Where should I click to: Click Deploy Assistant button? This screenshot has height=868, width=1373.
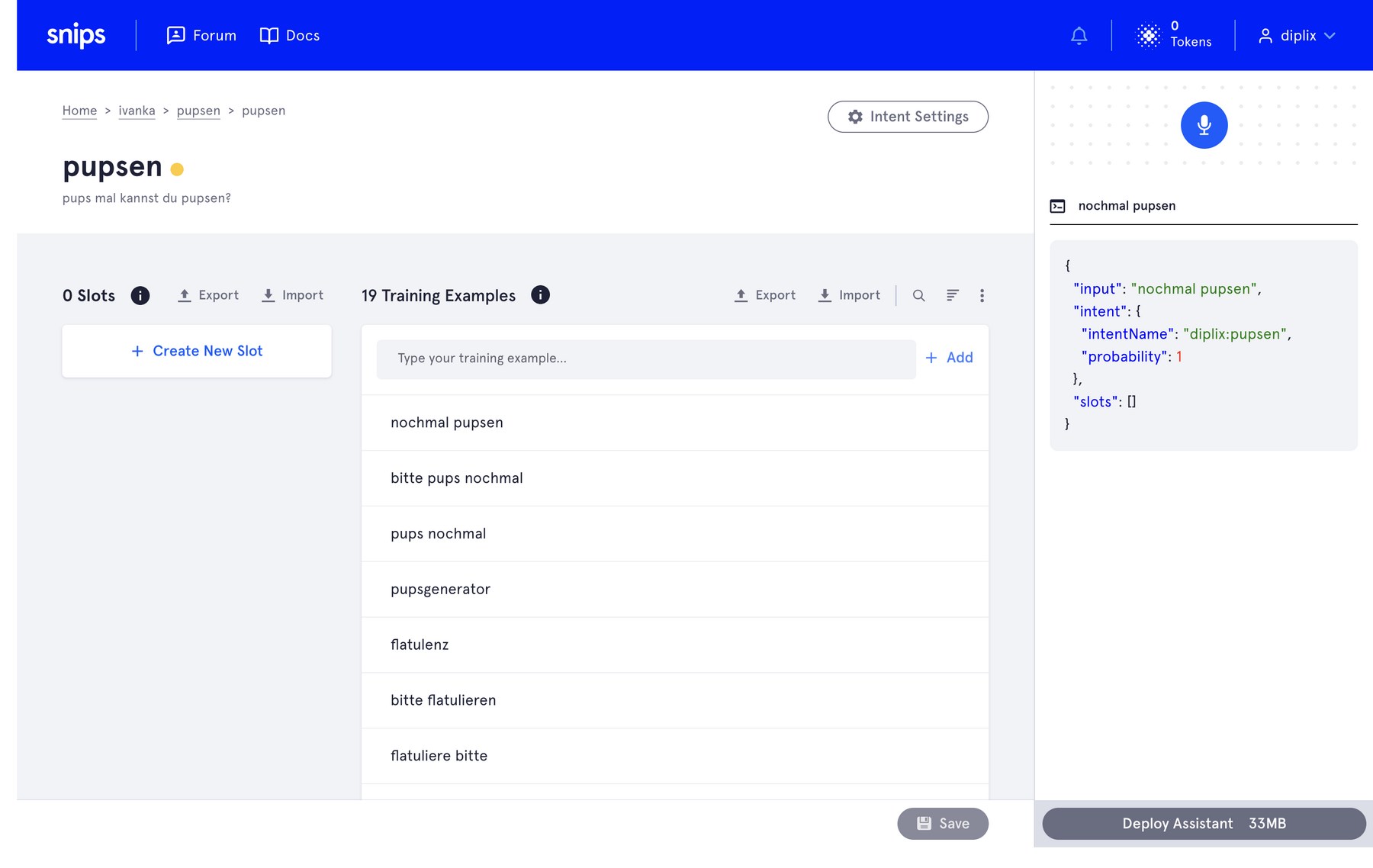[1203, 824]
